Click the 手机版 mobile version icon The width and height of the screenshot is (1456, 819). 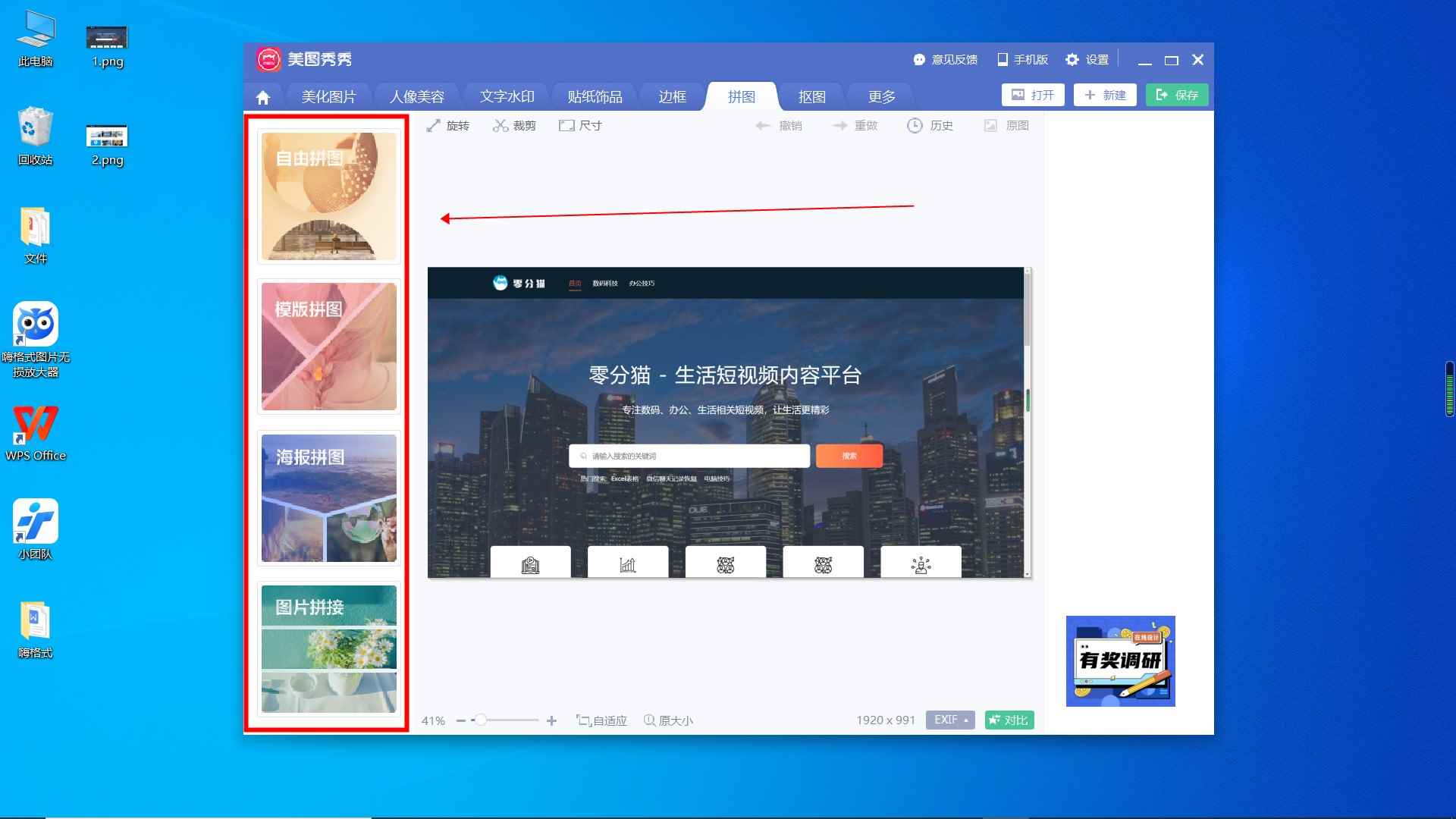tap(1003, 59)
